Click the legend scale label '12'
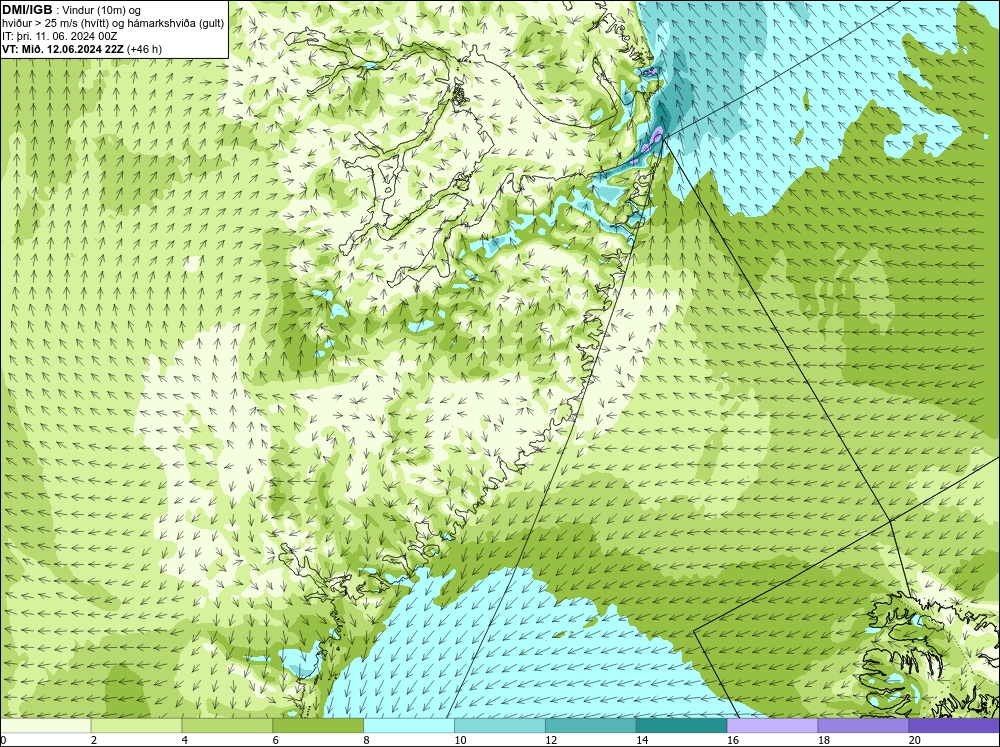The image size is (1000, 747). (x=551, y=740)
